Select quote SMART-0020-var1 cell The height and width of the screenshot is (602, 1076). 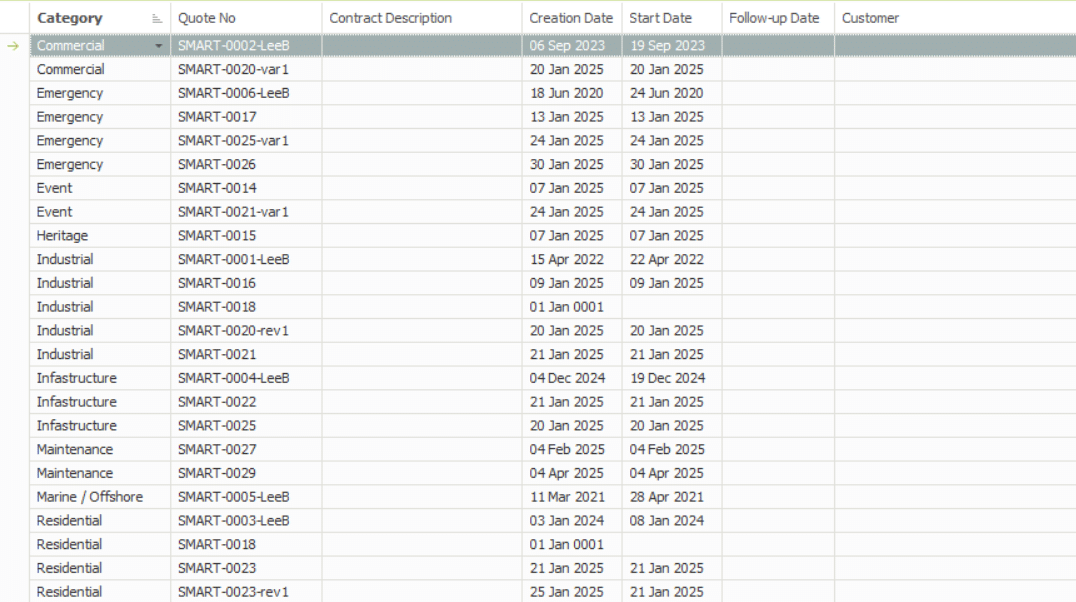234,69
